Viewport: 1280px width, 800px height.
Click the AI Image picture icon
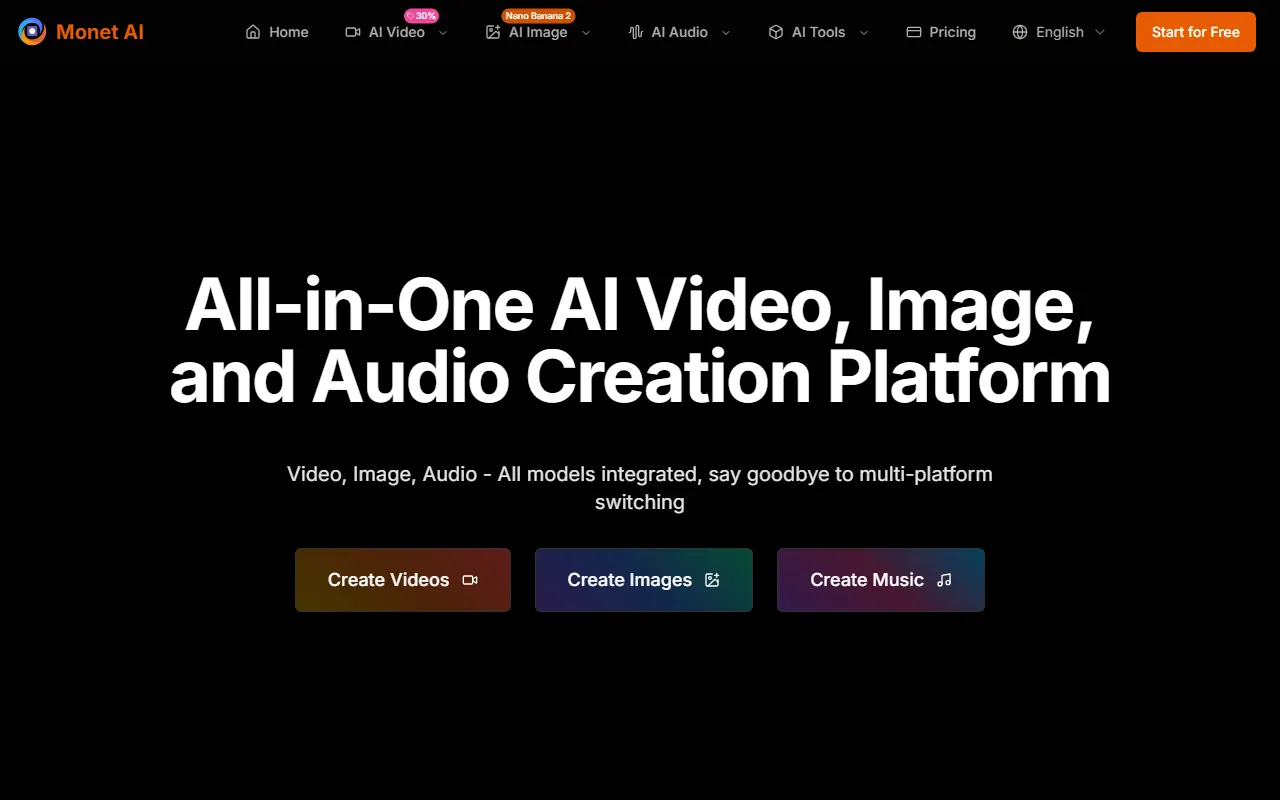pos(493,32)
